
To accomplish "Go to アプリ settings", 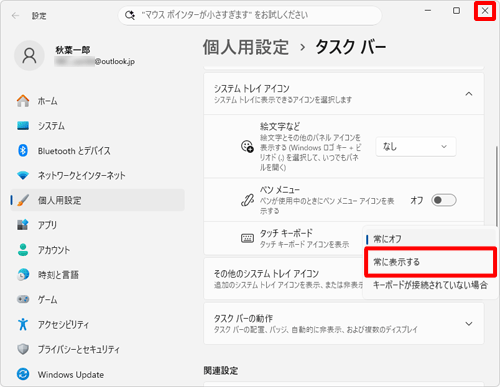I will tap(97, 225).
